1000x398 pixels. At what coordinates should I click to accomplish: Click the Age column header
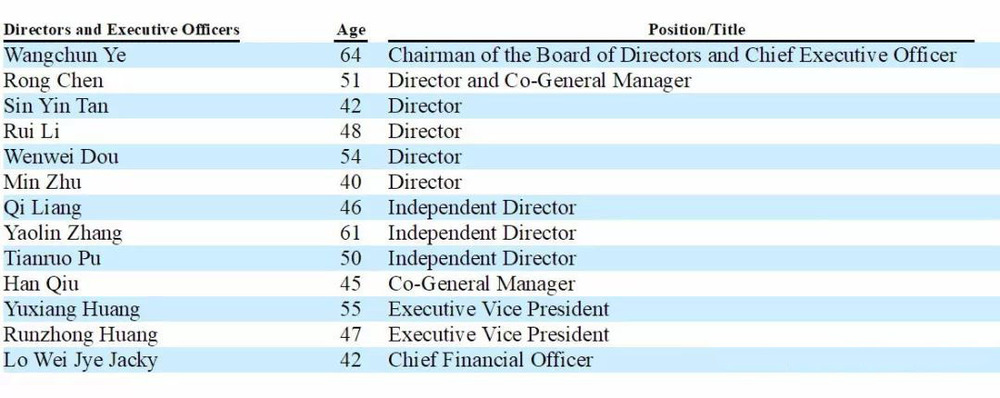click(x=351, y=30)
